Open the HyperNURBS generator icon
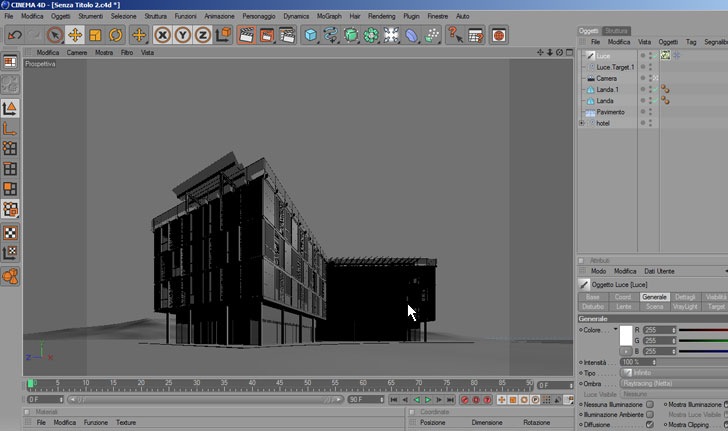The image size is (728, 431). tap(351, 35)
